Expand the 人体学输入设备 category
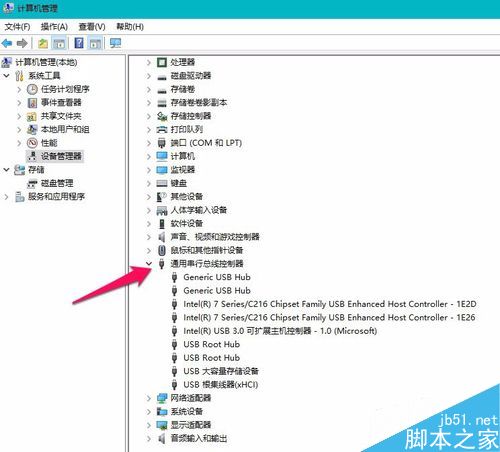The width and height of the screenshot is (500, 452). [149, 210]
